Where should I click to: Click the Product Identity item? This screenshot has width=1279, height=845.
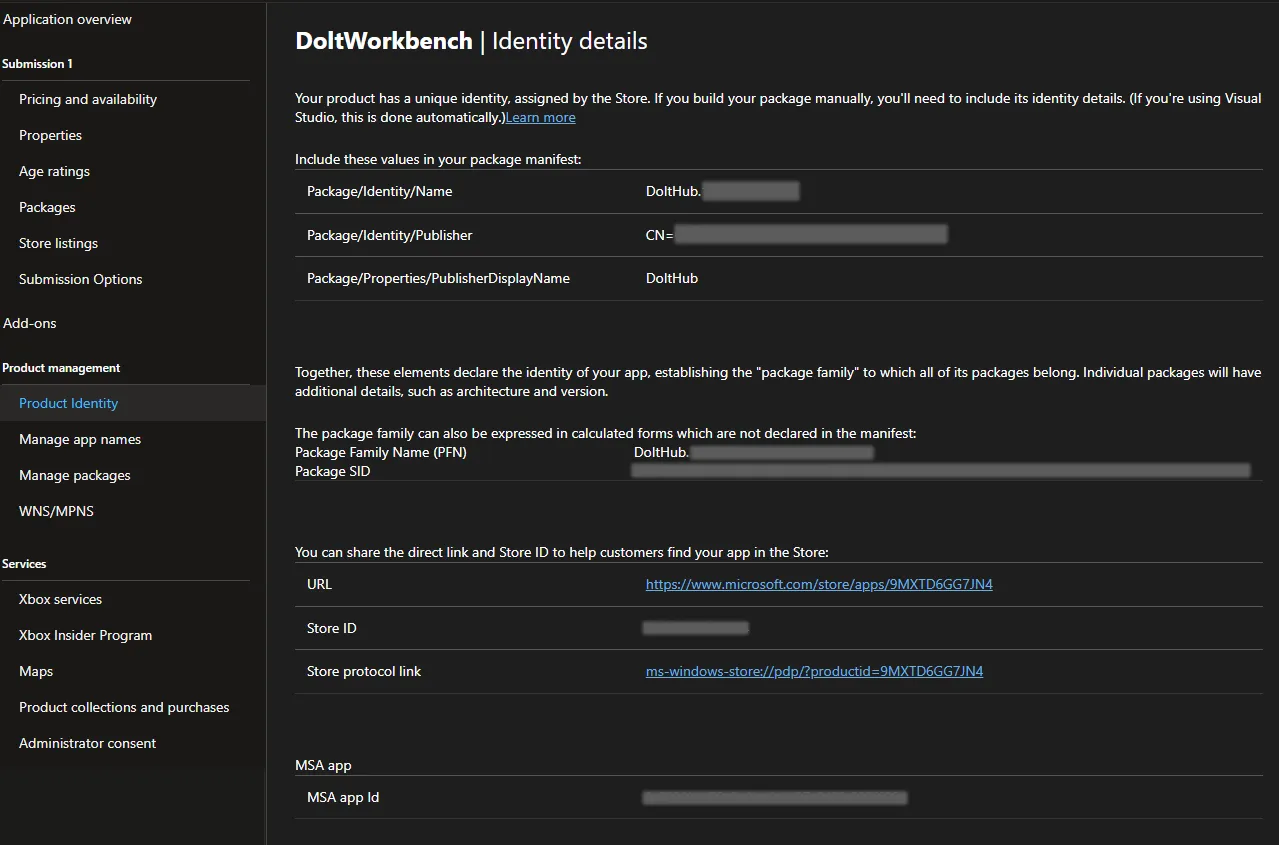point(68,403)
